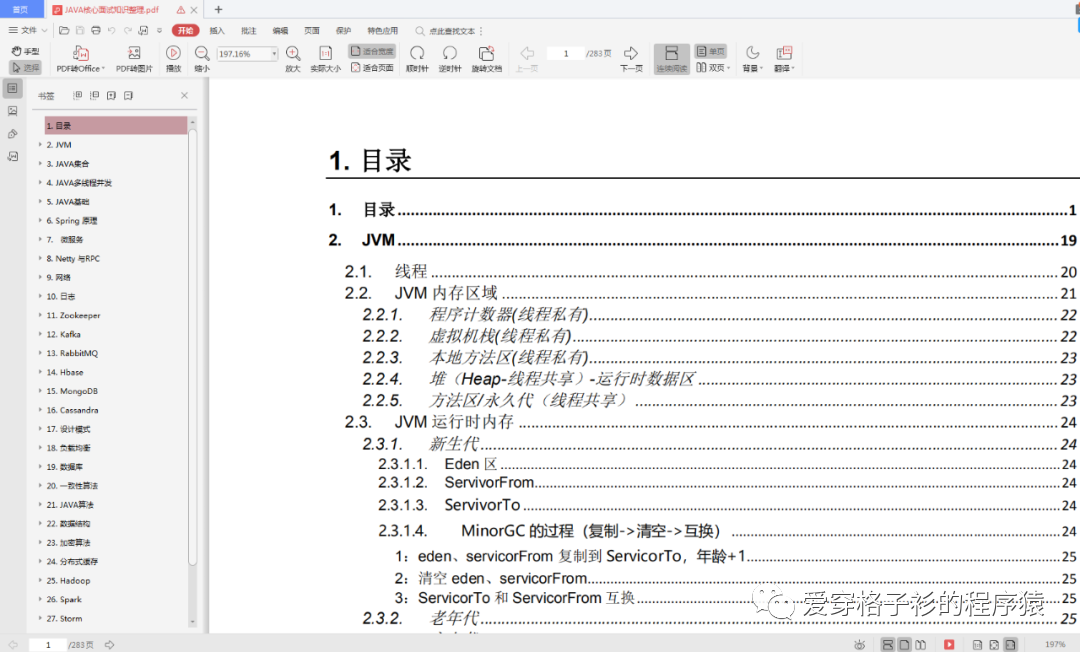Open PDF转Office converter
Viewport: 1080px width, 652px height.
(81, 59)
